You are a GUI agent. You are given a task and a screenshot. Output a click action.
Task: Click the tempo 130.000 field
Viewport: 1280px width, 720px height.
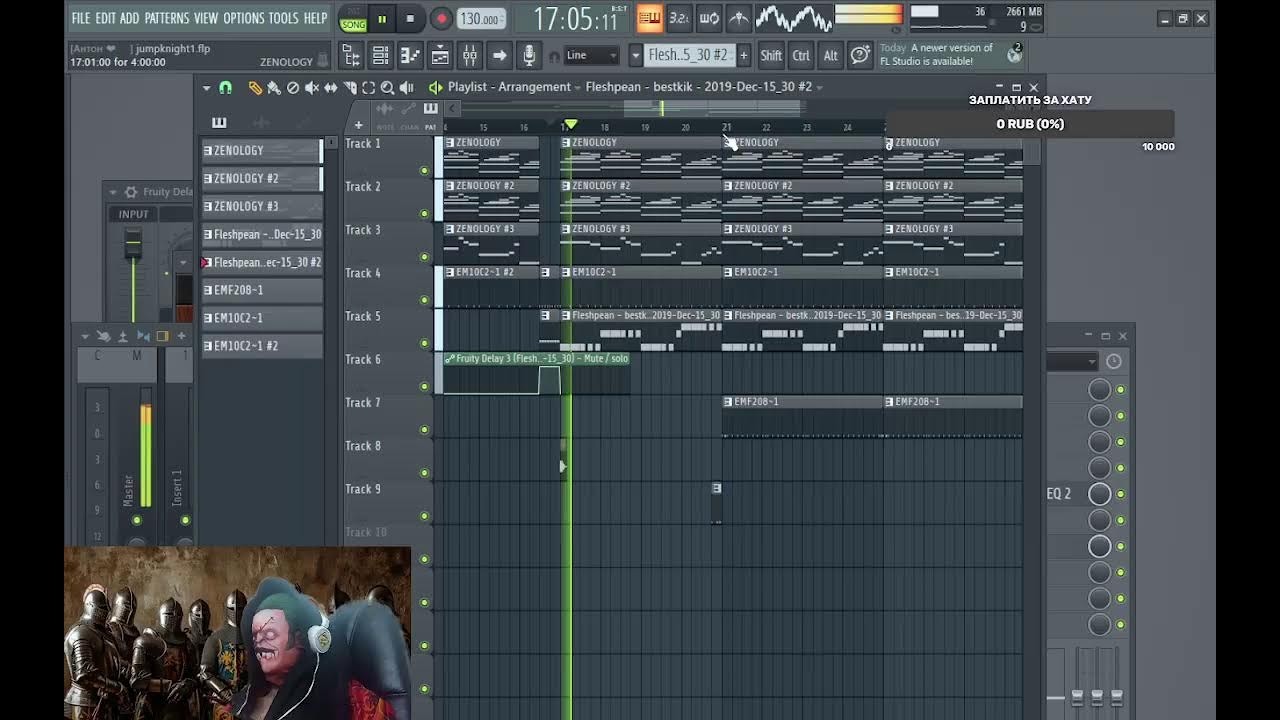[481, 18]
